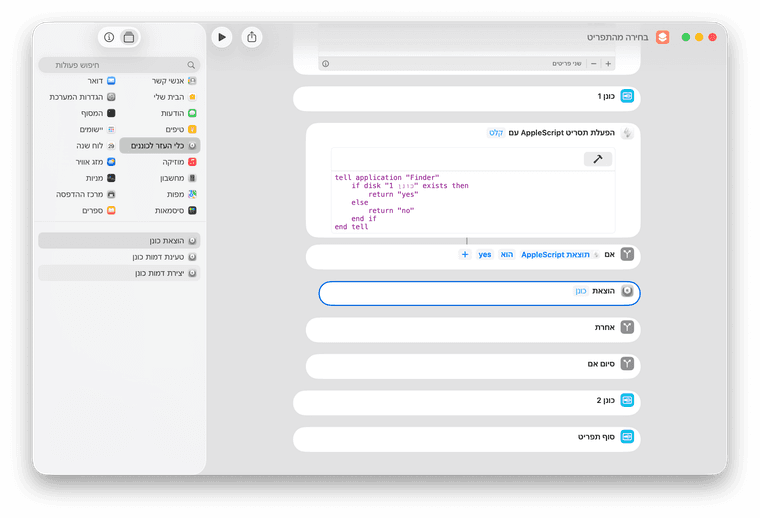Viewport: 760px width, 518px height.
Task: Click the minus button to remove menu item
Action: coord(593,63)
